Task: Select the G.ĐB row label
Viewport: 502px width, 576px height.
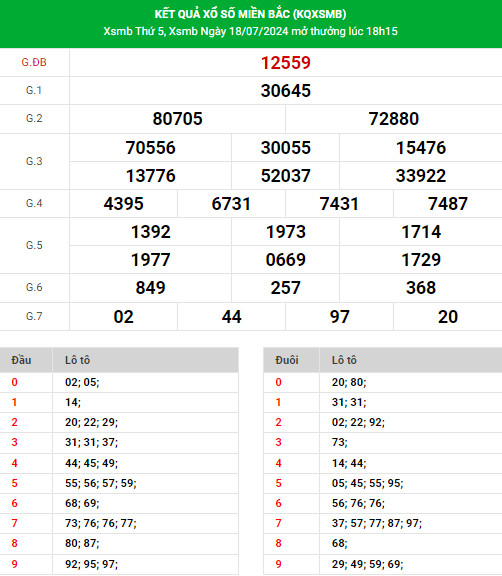Action: click(34, 62)
